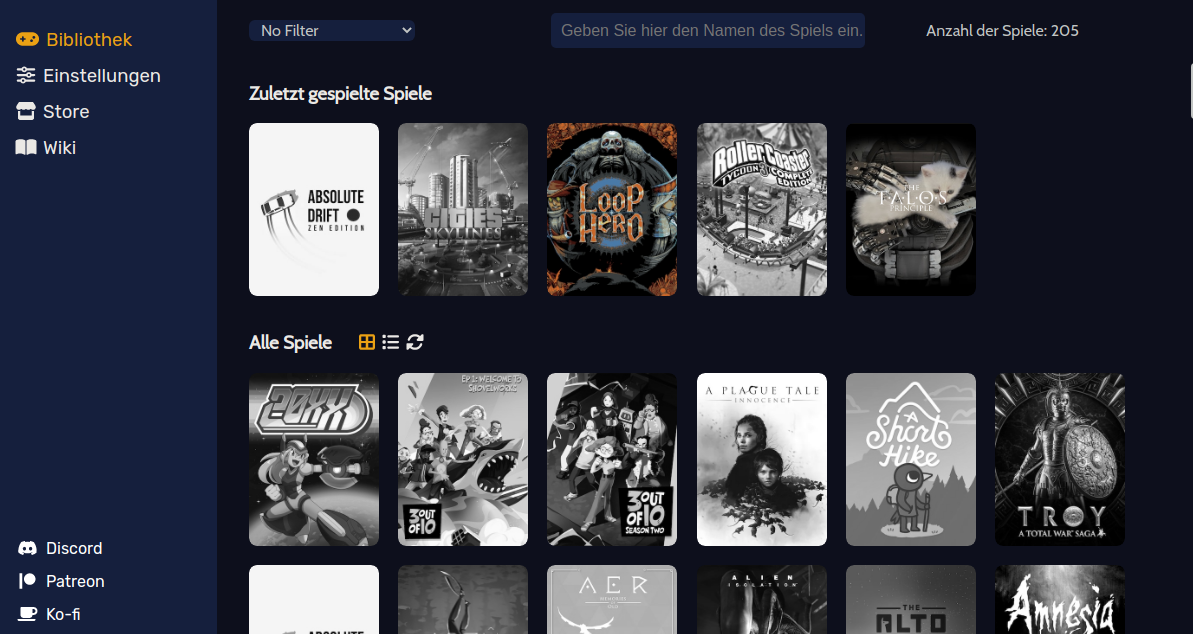
Task: Open the Einstellungen menu label
Action: point(102,75)
